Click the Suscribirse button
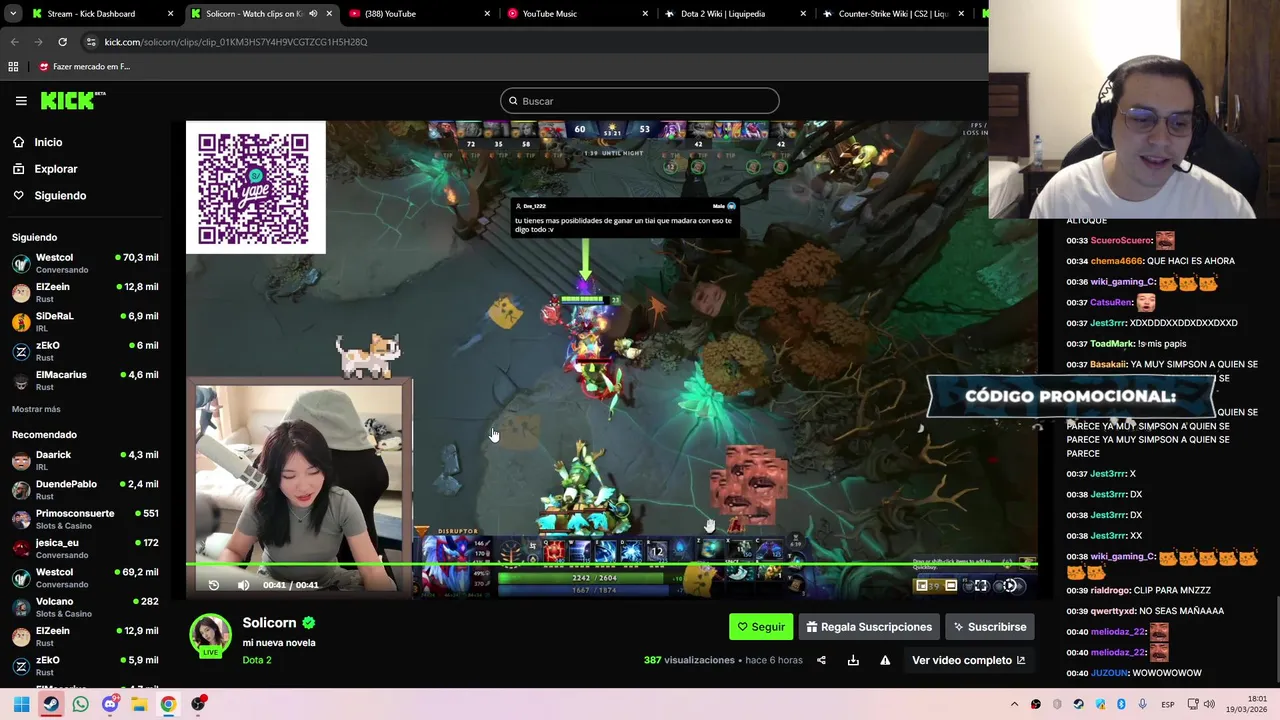The height and width of the screenshot is (720, 1280). [990, 627]
